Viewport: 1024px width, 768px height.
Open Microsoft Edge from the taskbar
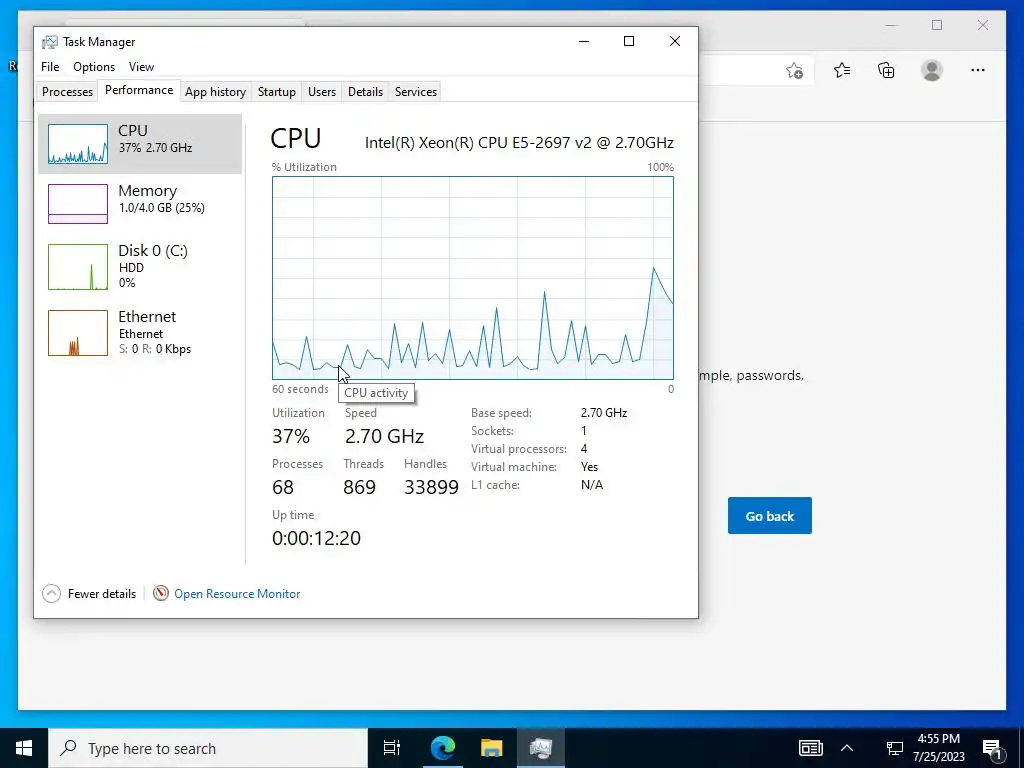443,748
